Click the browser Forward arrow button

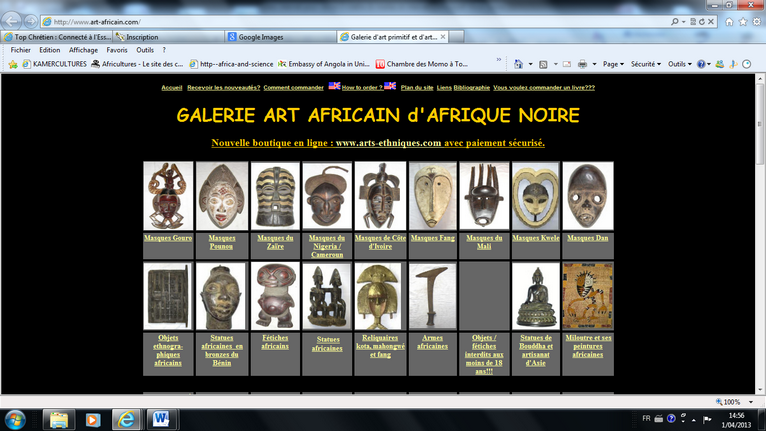tap(30, 22)
